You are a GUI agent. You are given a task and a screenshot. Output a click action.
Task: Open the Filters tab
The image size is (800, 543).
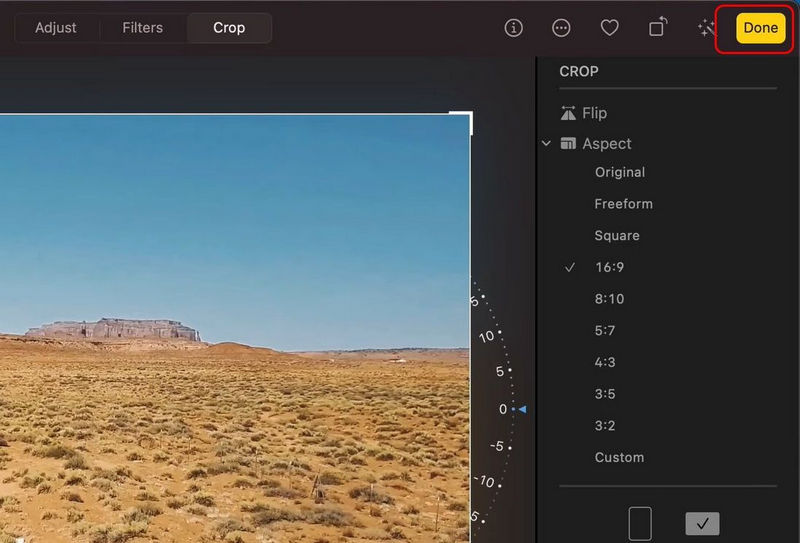142,28
